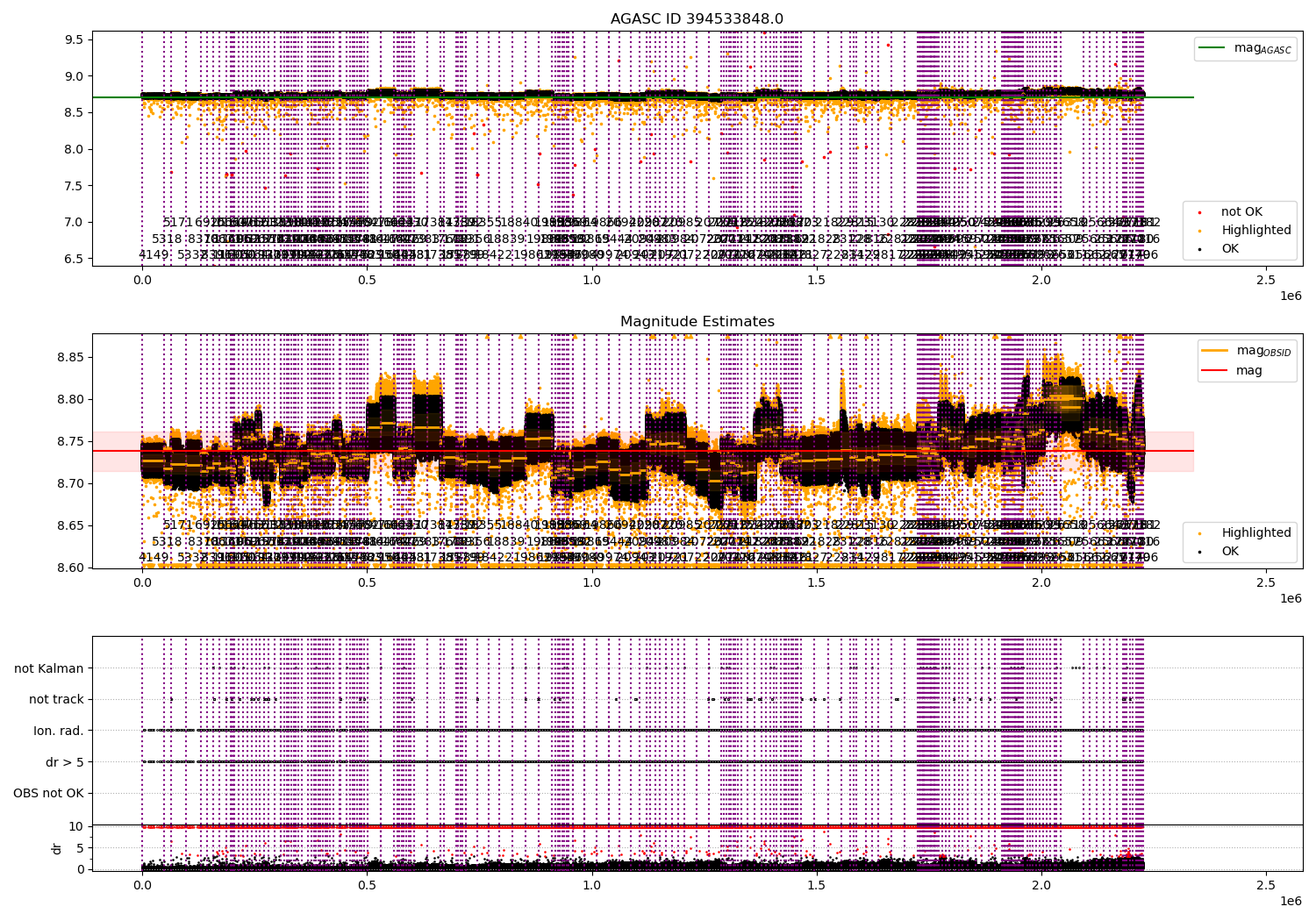Screen dimensions: 1316x921
Task: Click the 'Ion. rad.' y-axis label
Action: (59, 732)
